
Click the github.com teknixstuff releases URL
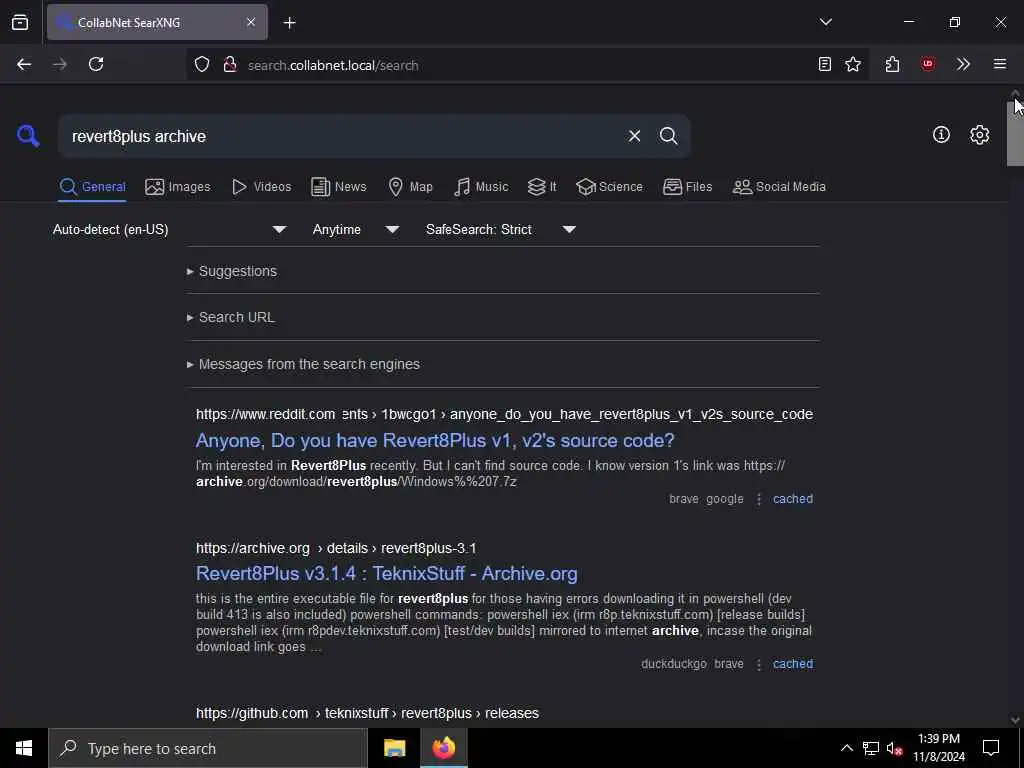point(367,714)
